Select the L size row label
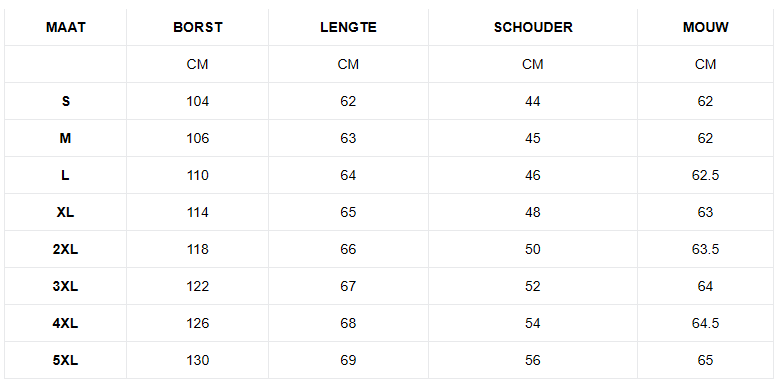 (66, 175)
